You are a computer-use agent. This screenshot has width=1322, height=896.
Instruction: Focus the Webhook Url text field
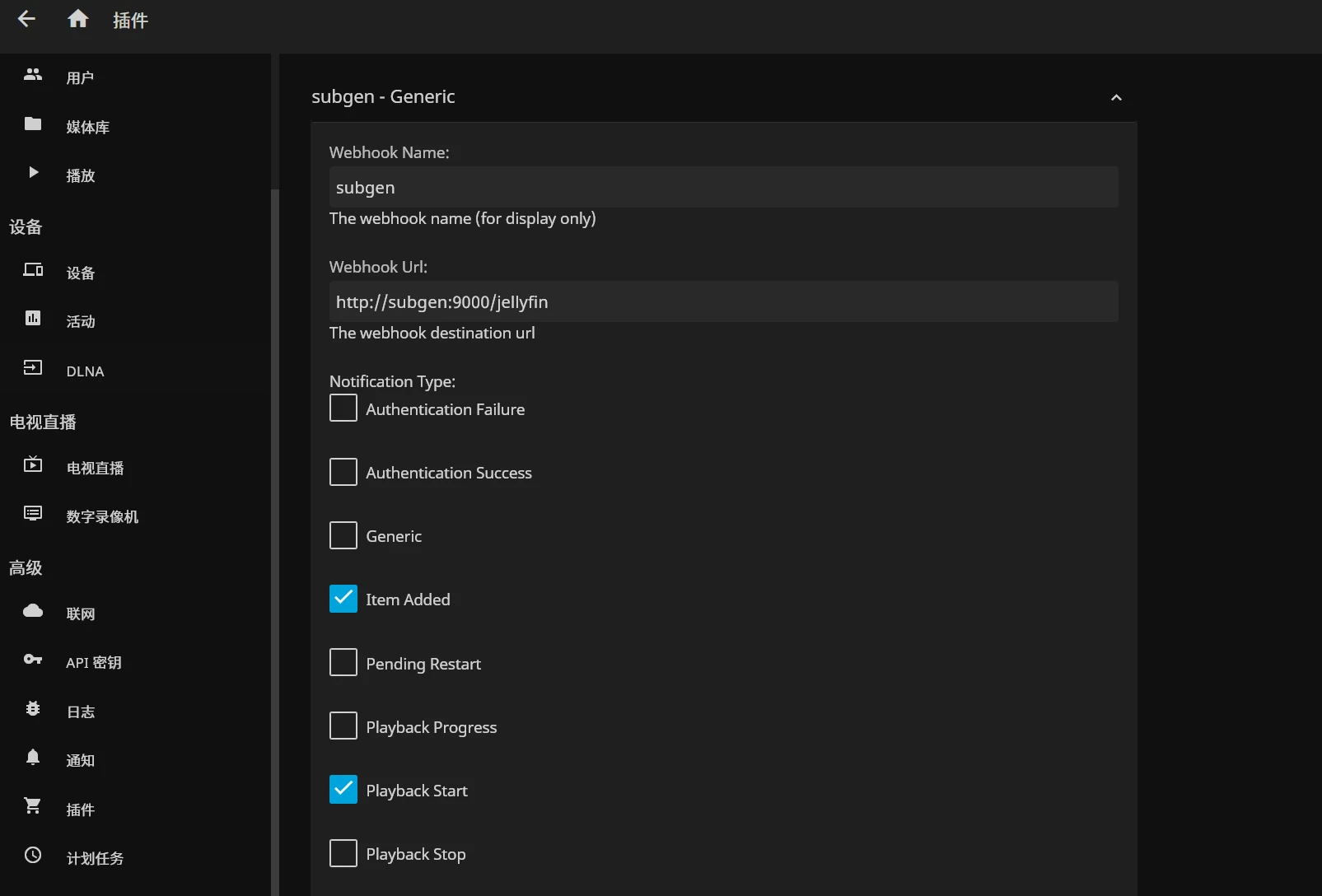tap(723, 302)
